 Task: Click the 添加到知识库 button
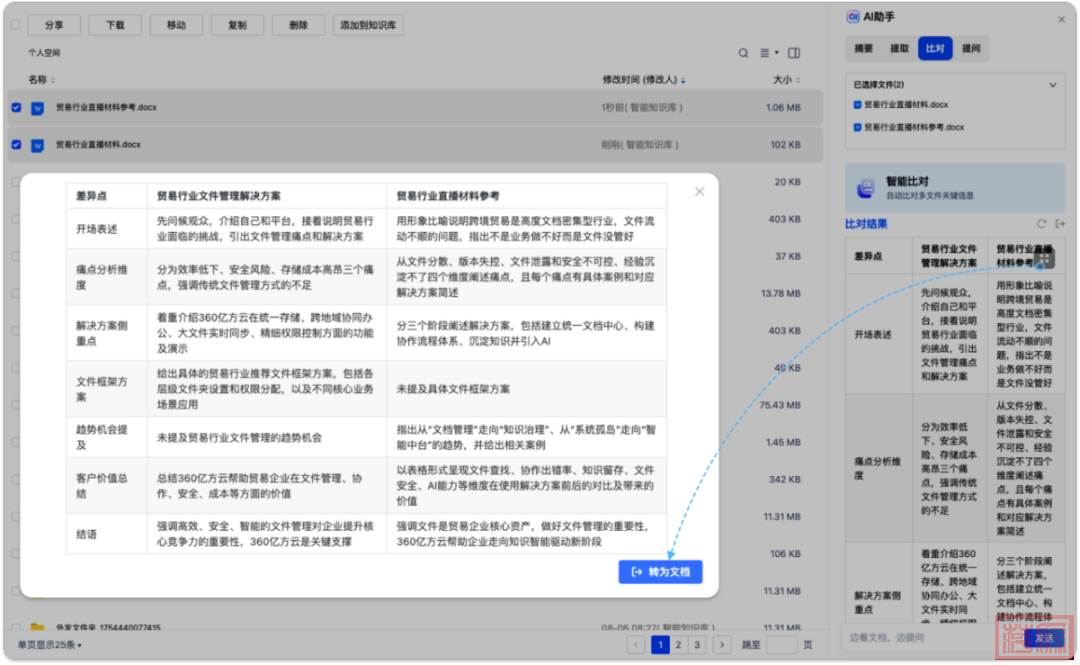pyautogui.click(x=368, y=25)
